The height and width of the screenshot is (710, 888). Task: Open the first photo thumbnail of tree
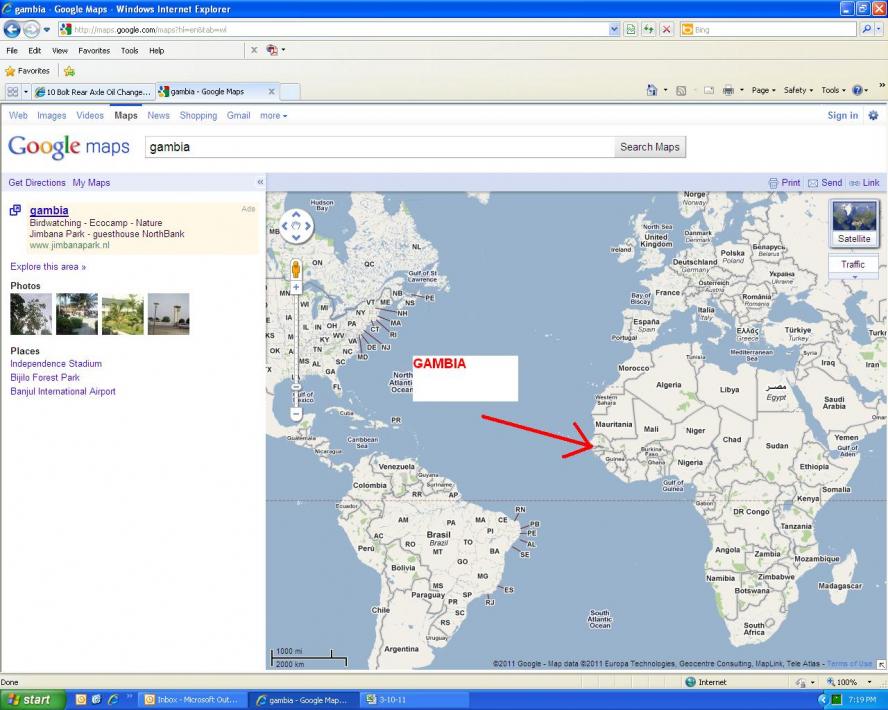[x=31, y=314]
